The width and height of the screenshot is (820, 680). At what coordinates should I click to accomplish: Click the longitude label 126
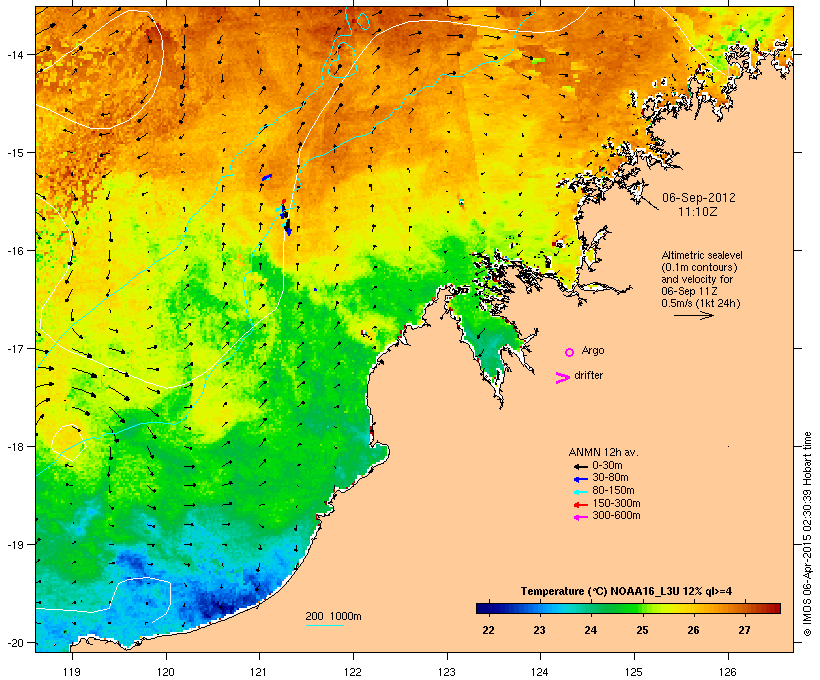727,672
